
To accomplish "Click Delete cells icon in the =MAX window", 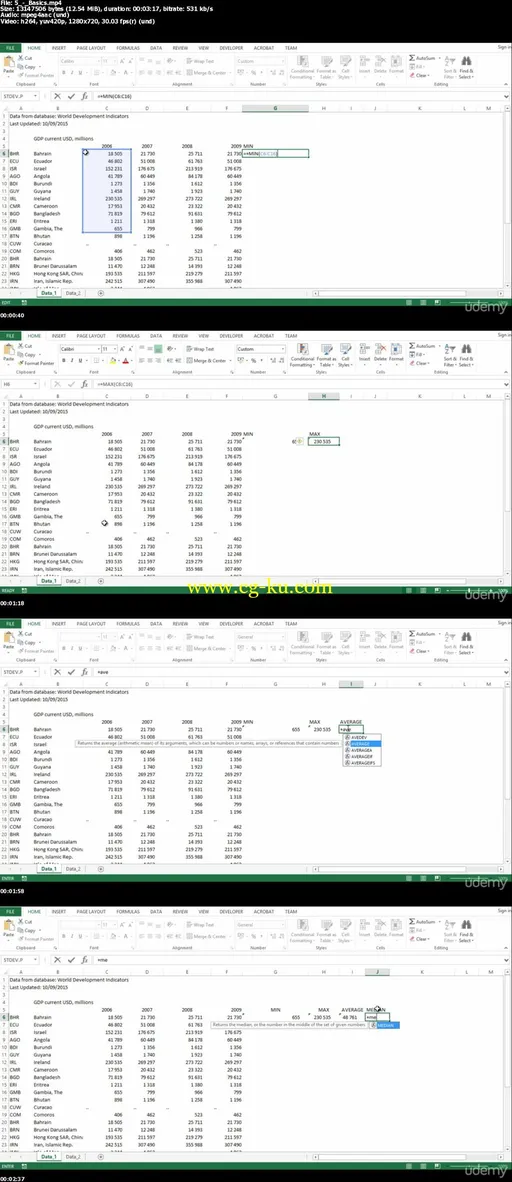I will pyautogui.click(x=380, y=348).
